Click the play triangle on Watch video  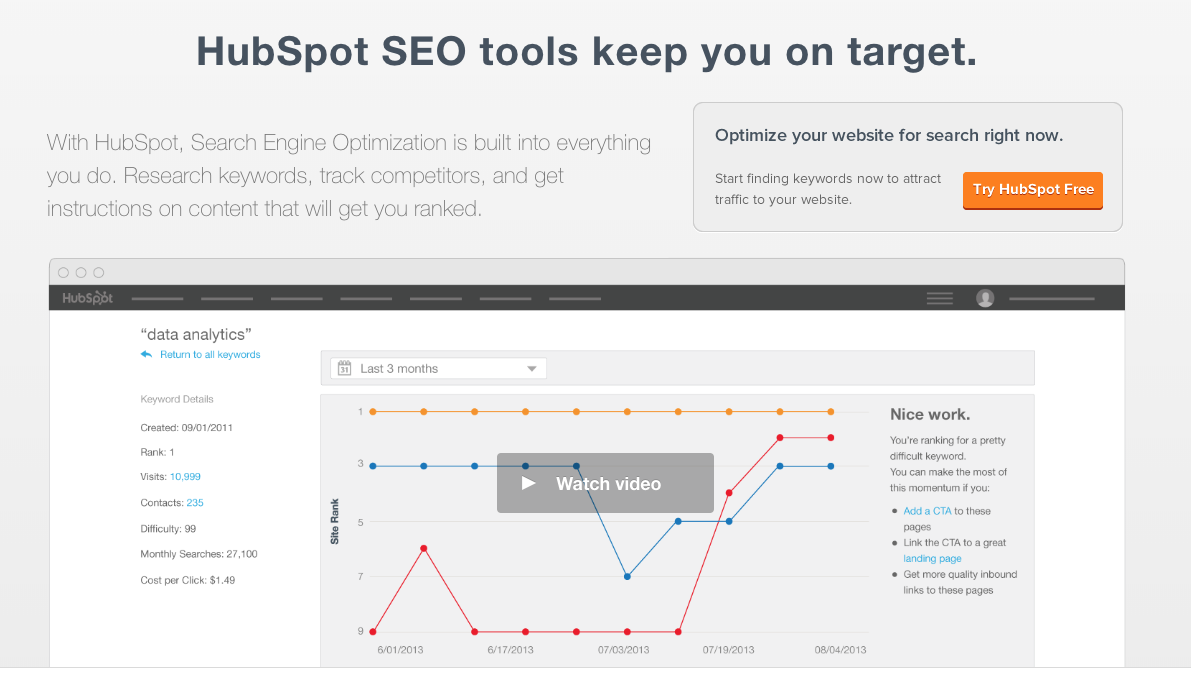coord(529,483)
